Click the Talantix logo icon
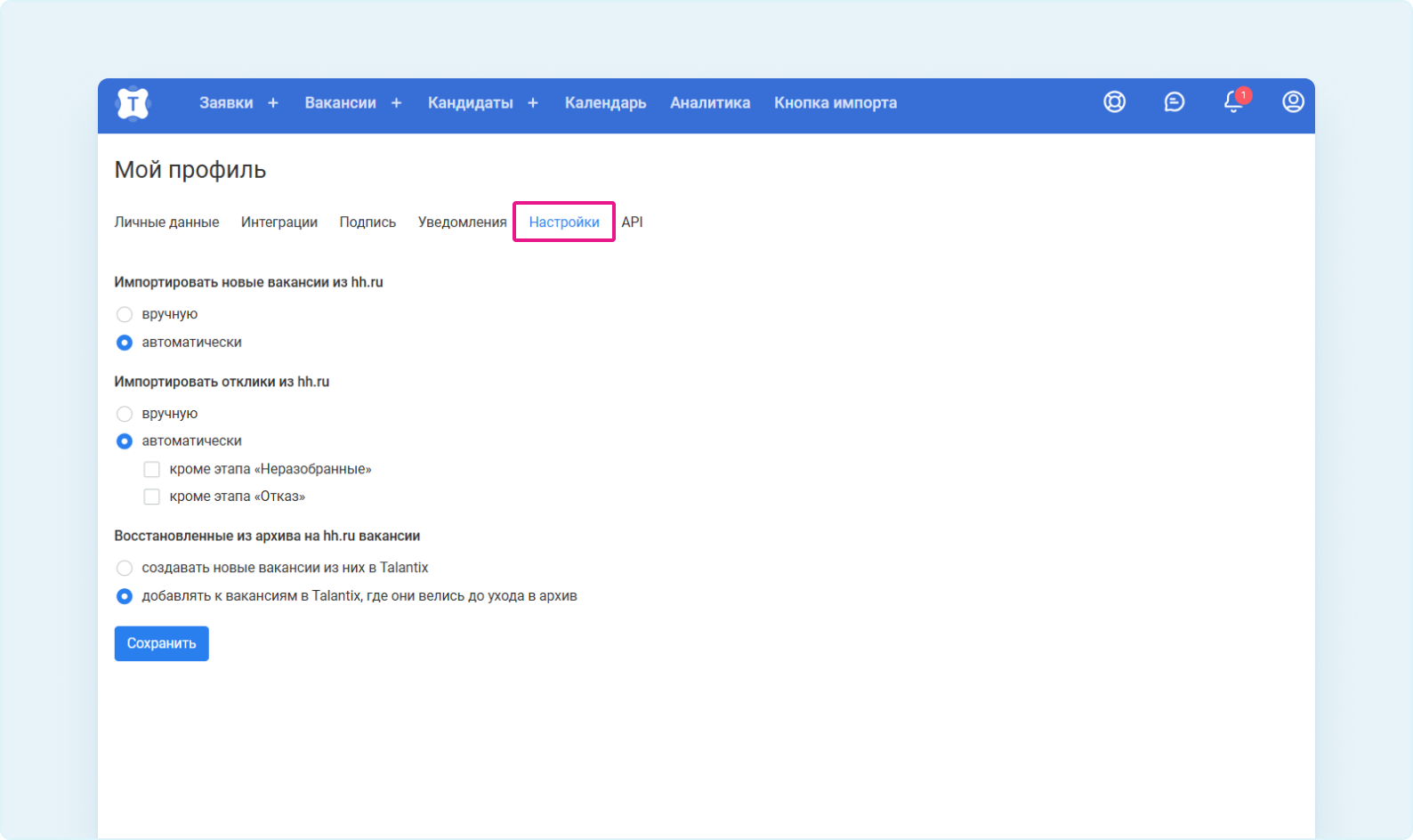 133,104
